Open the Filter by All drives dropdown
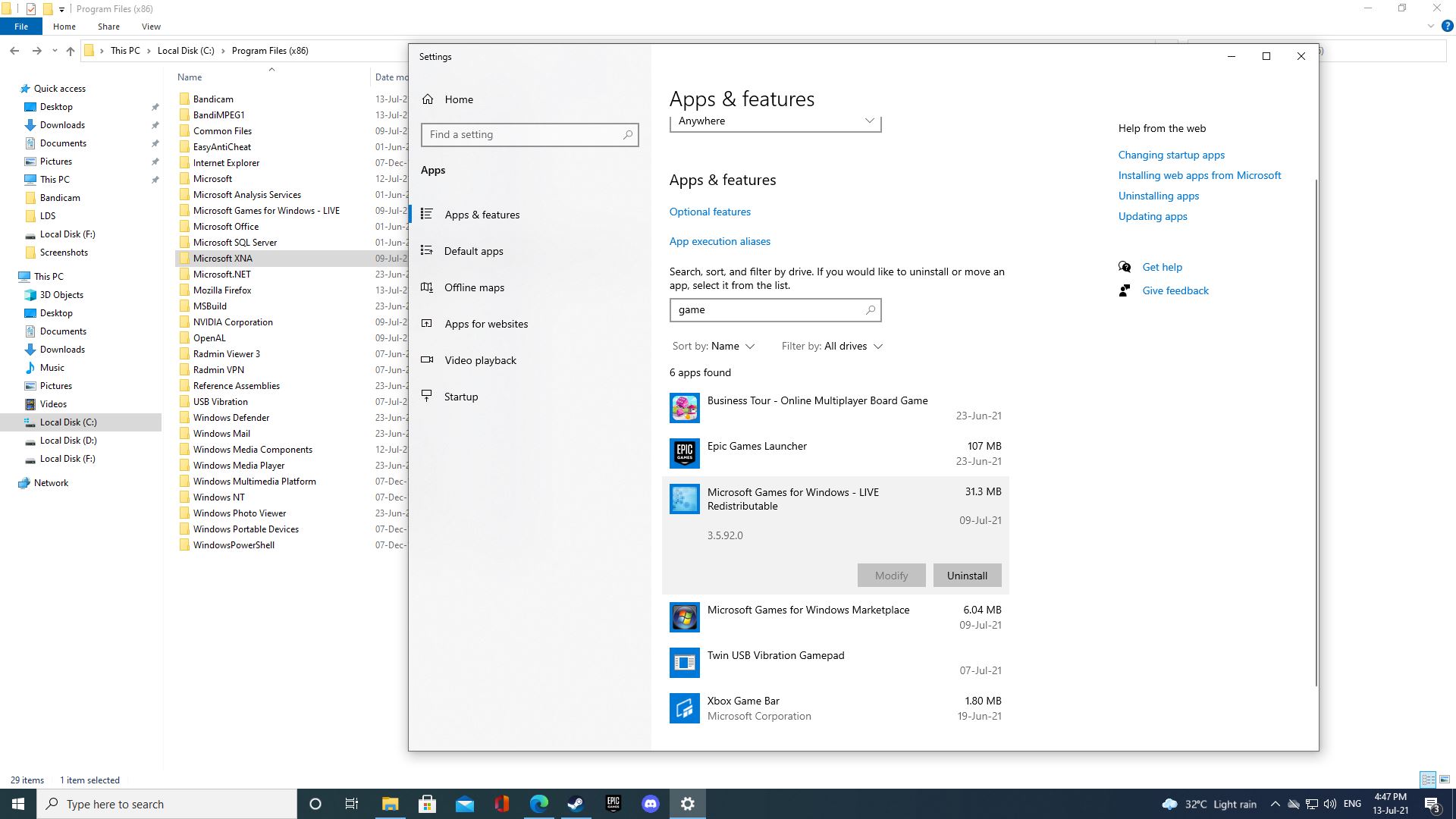The height and width of the screenshot is (819, 1456). 832,347
